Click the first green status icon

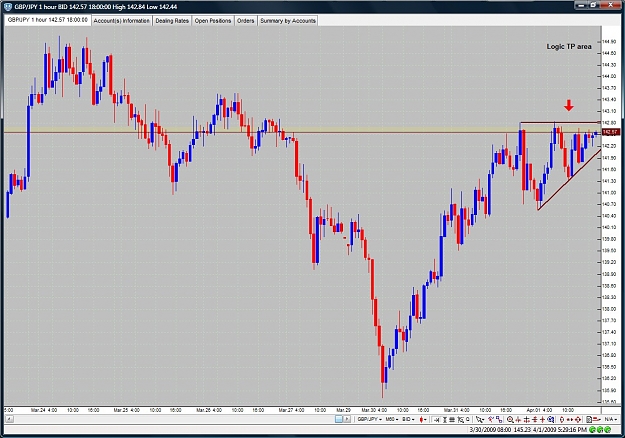point(593,430)
